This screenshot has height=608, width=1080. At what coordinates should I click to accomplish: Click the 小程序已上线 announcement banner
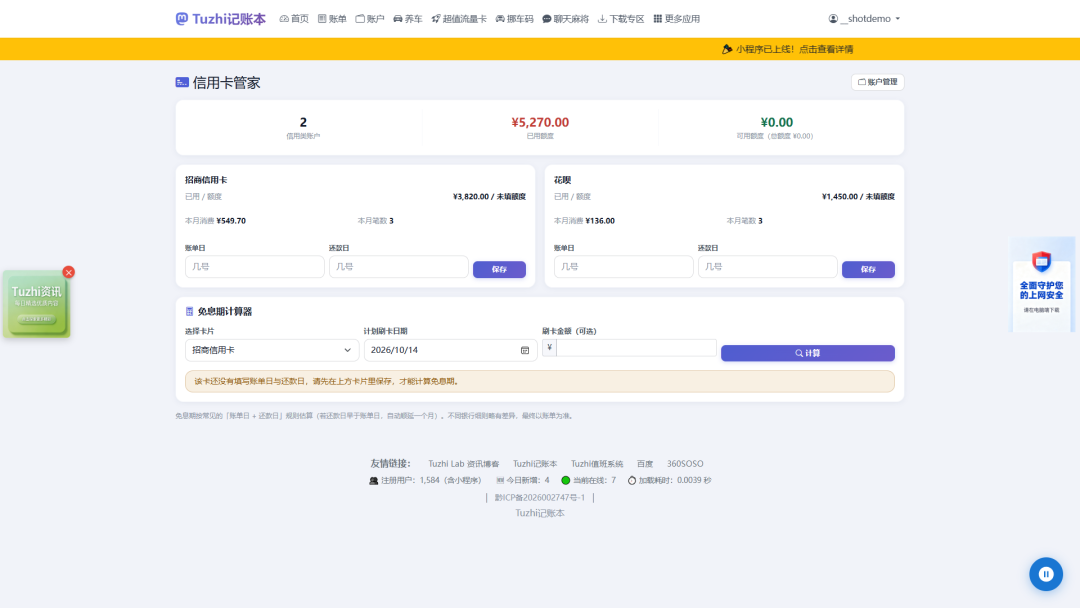787,49
